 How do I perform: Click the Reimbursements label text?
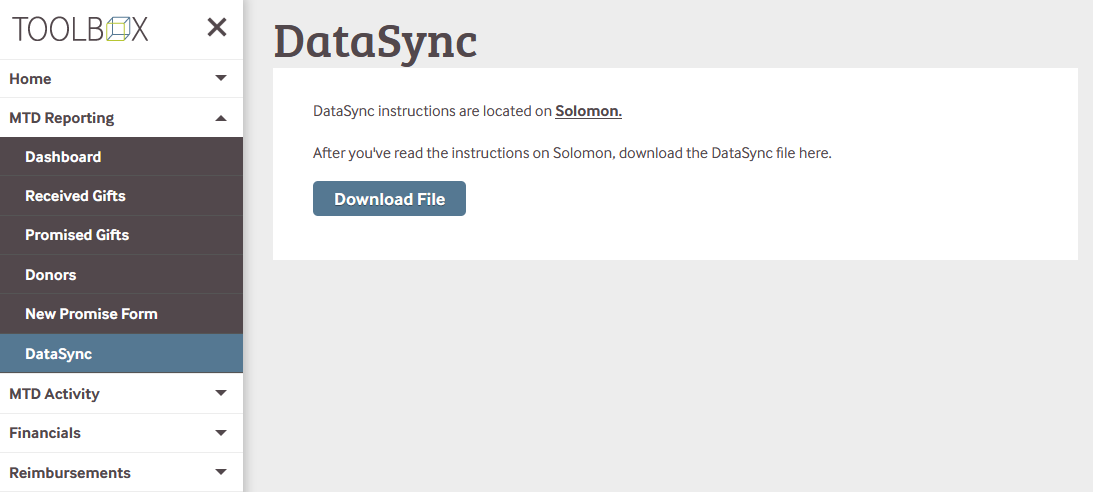[x=69, y=473]
